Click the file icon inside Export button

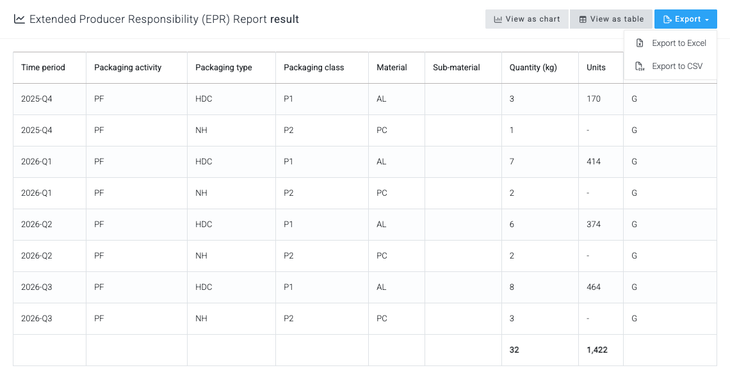[x=667, y=20]
